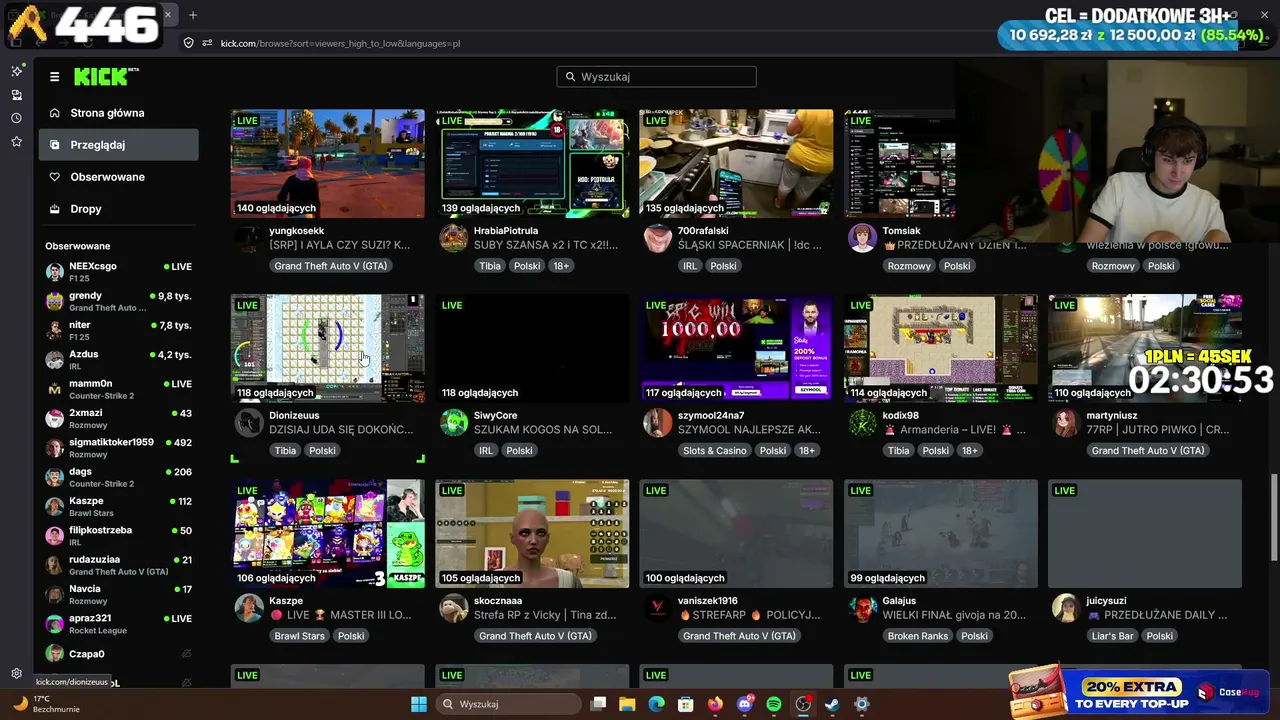This screenshot has width=1280, height=720.
Task: Open site permissions icon in address bar
Action: coord(208,43)
